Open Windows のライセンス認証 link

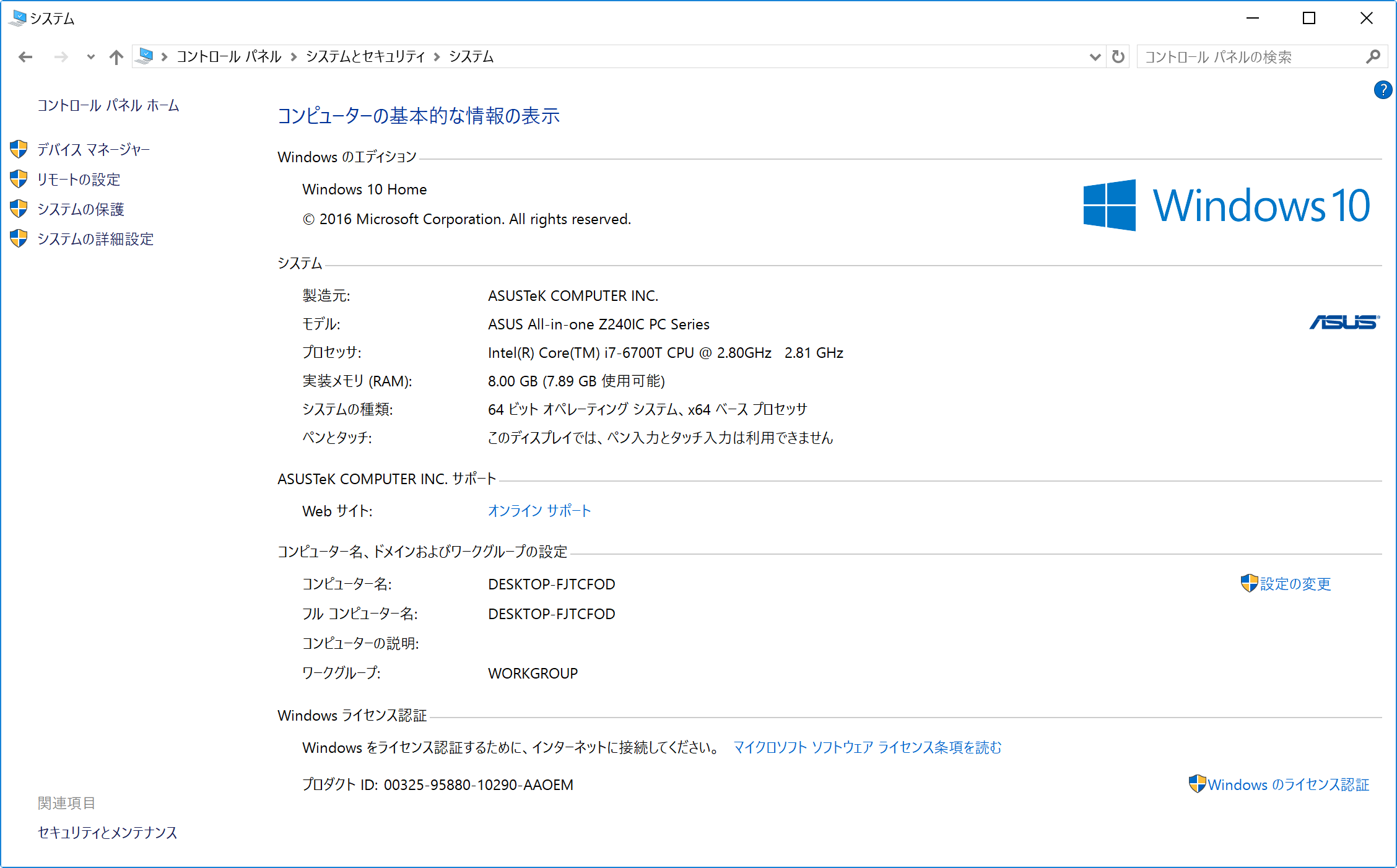click(1288, 784)
